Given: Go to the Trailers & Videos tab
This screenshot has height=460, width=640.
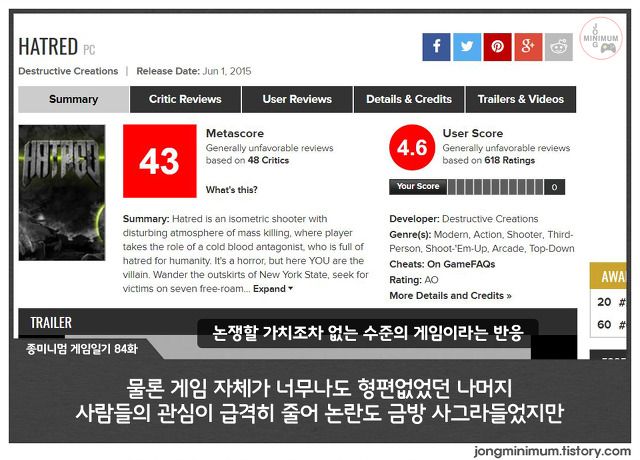Looking at the screenshot, I should [521, 99].
